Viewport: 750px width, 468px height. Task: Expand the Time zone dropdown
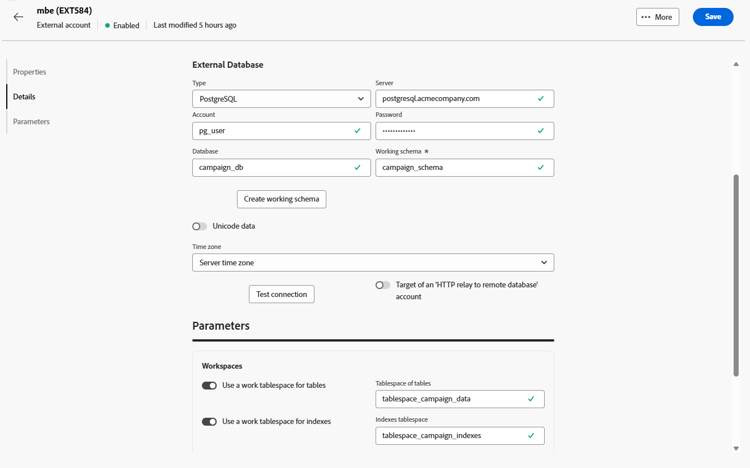[373, 263]
